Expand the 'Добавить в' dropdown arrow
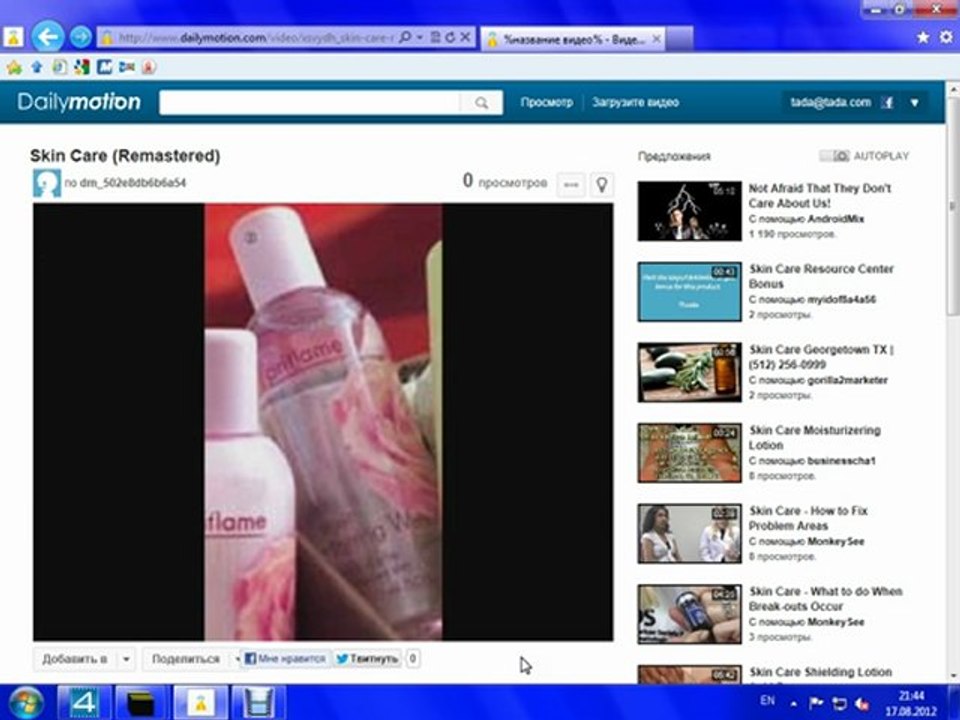960x720 pixels. tap(126, 659)
